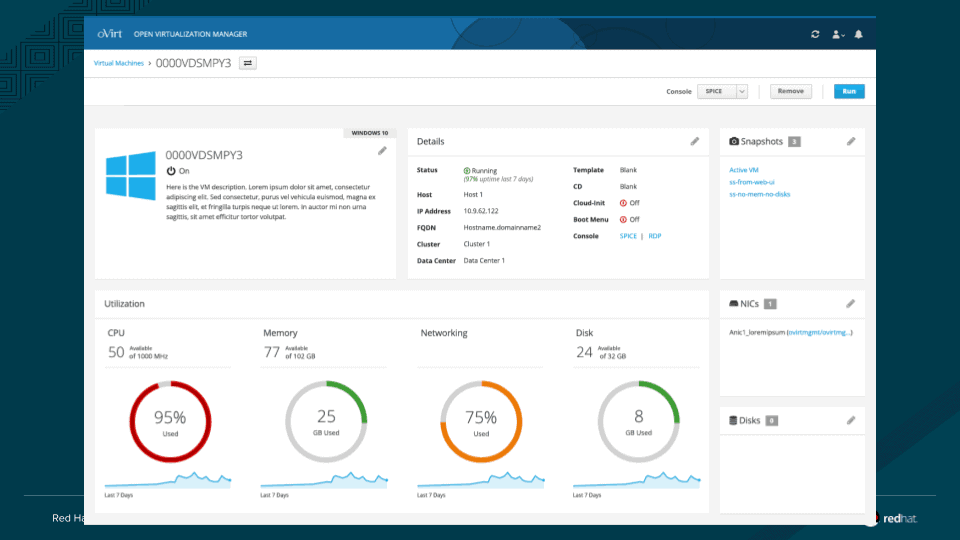960x540 pixels.
Task: Click the swap VM button beside name
Action: pyautogui.click(x=247, y=63)
